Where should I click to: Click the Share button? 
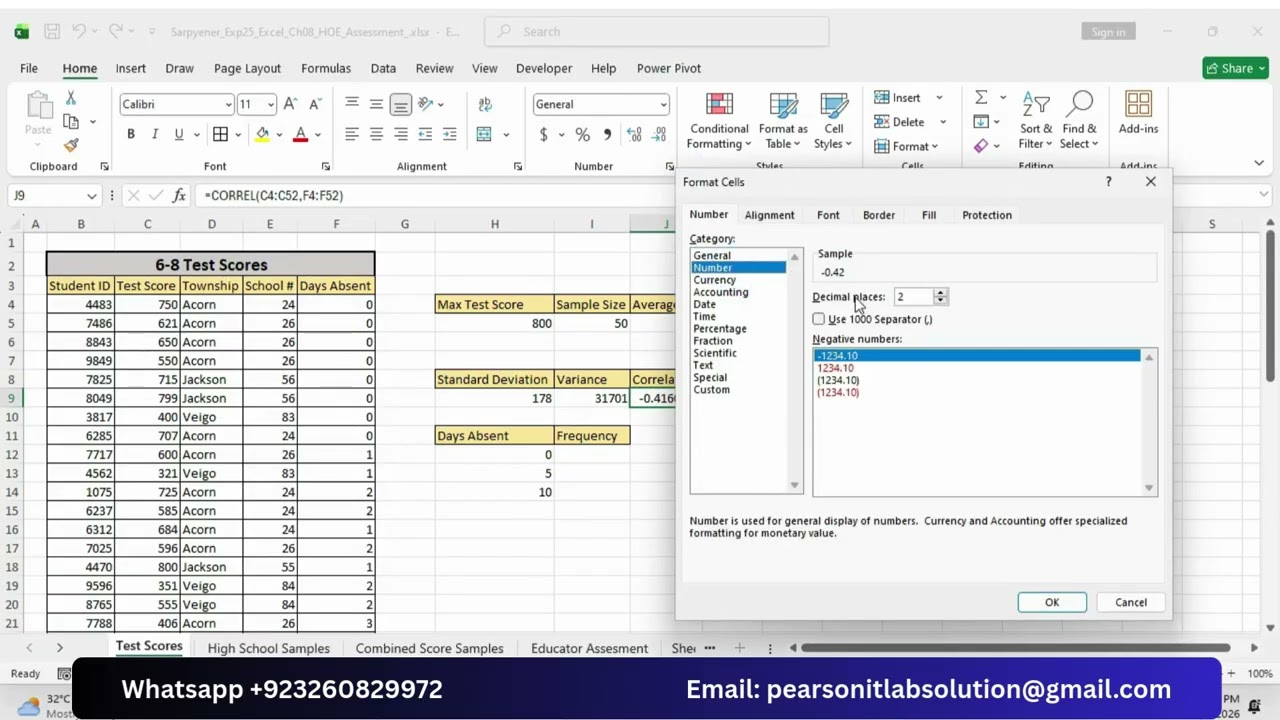[1236, 68]
